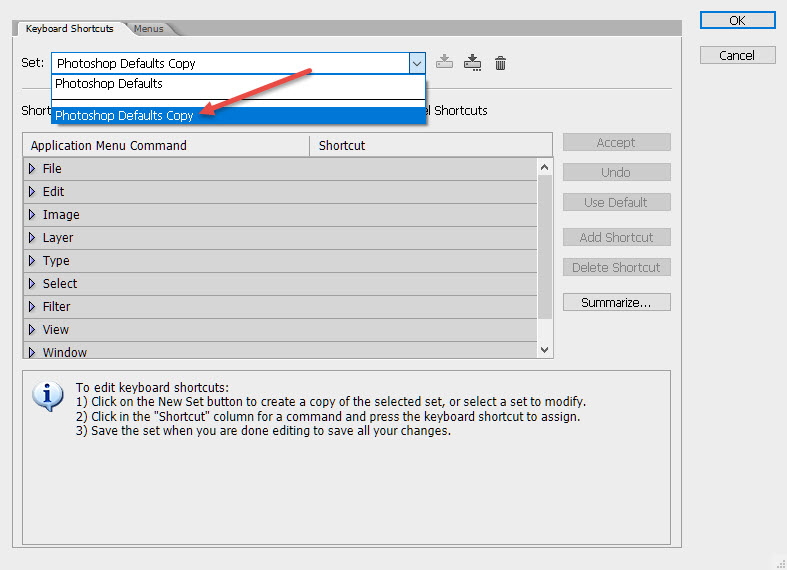
Task: Click the OK button
Action: (x=737, y=21)
